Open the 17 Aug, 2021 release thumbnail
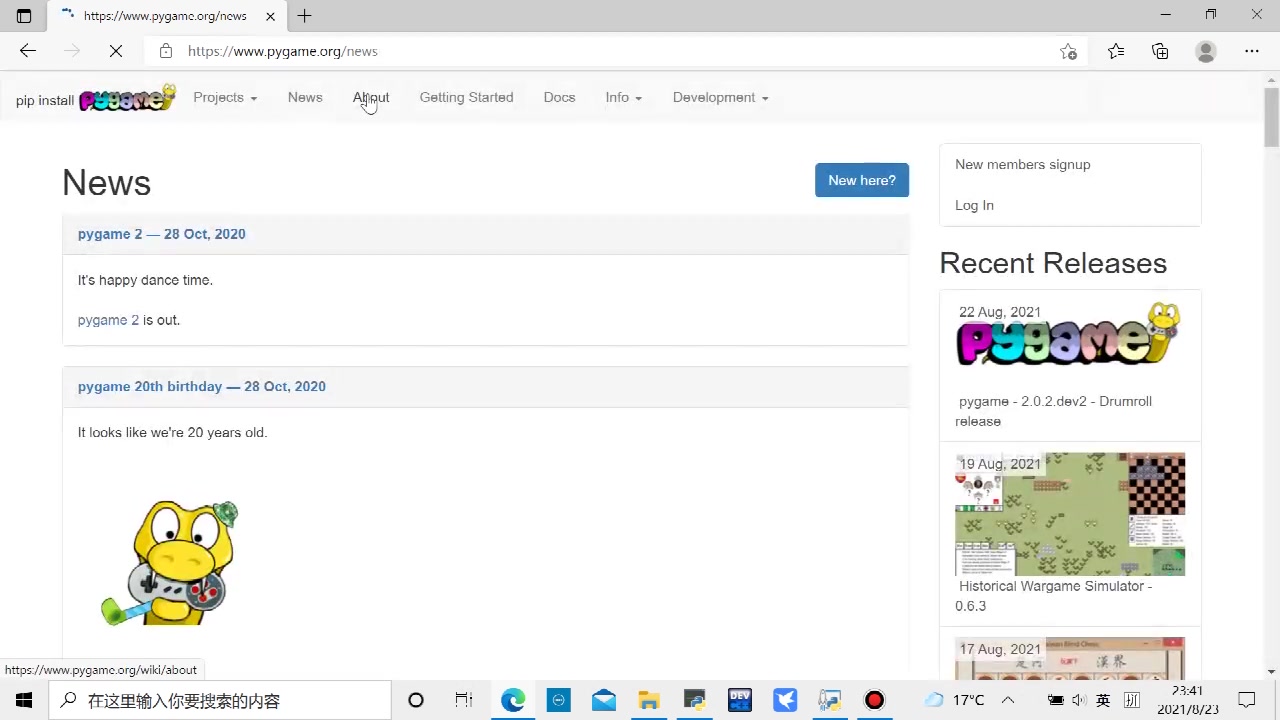Viewport: 1280px width, 720px height. pos(1070,658)
